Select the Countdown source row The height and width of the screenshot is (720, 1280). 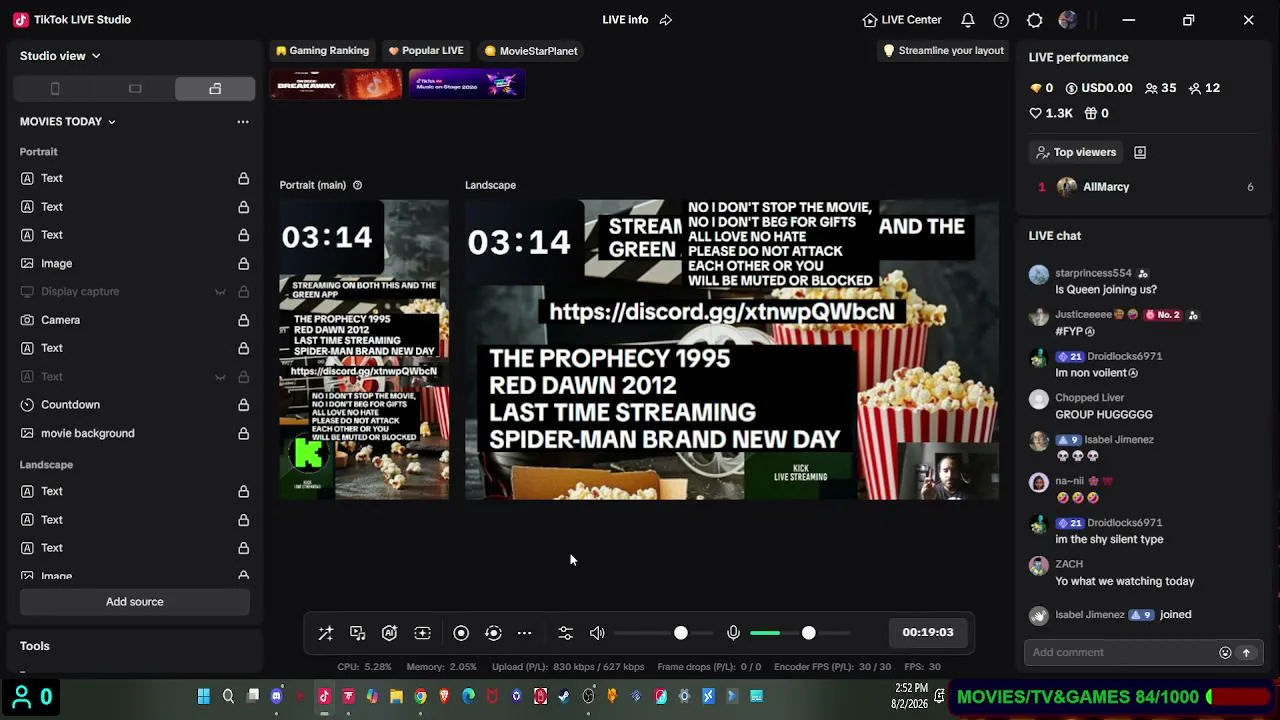[x=135, y=405]
